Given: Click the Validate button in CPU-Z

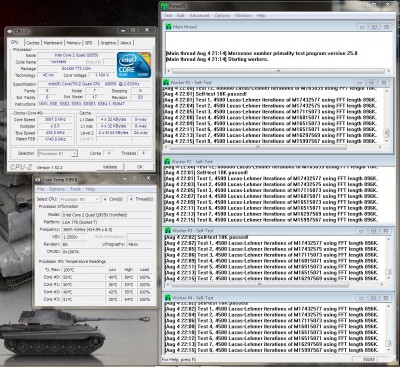Looking at the screenshot, I should pos(110,167).
